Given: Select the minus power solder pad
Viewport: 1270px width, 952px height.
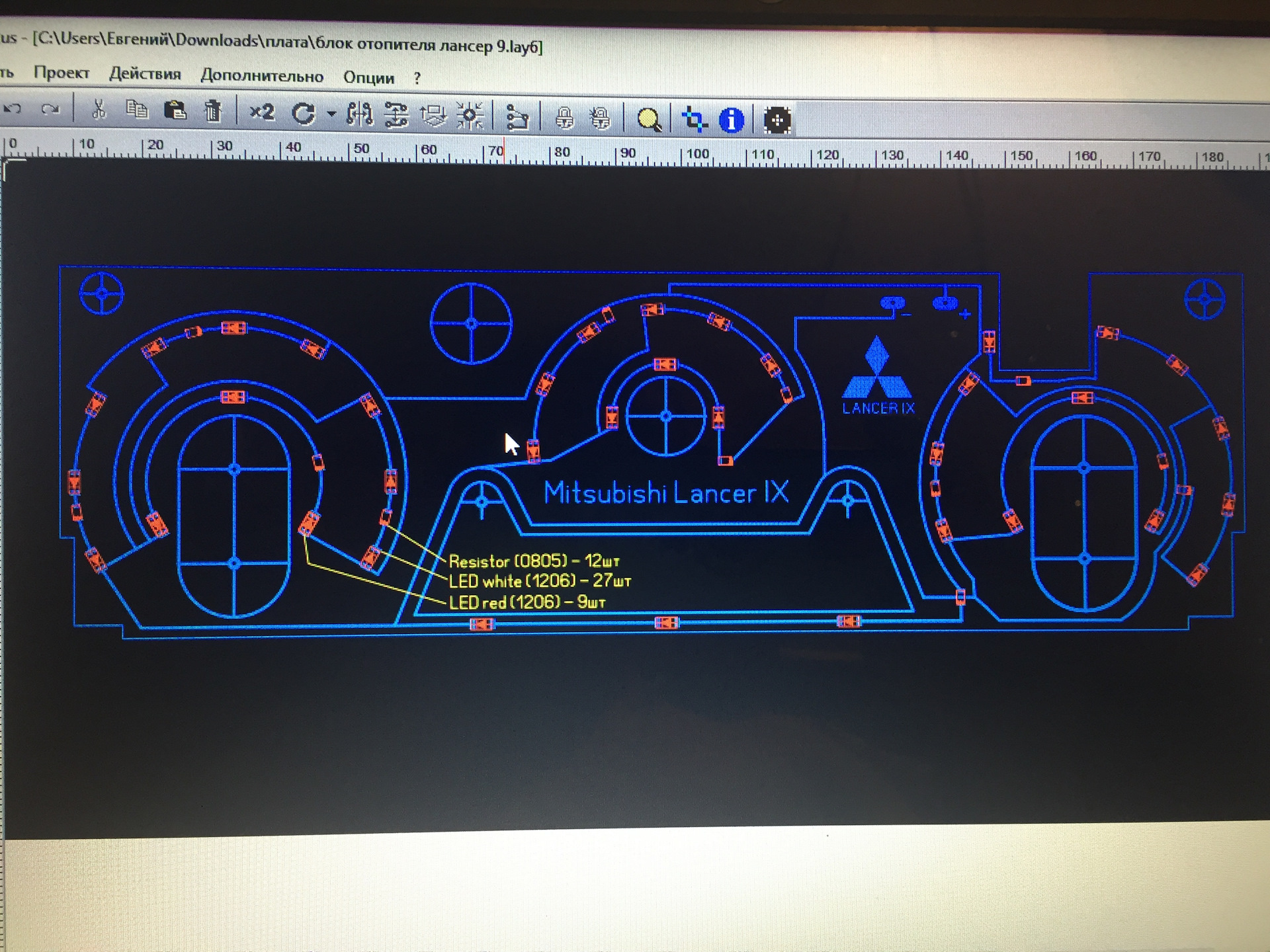Looking at the screenshot, I should (x=892, y=303).
